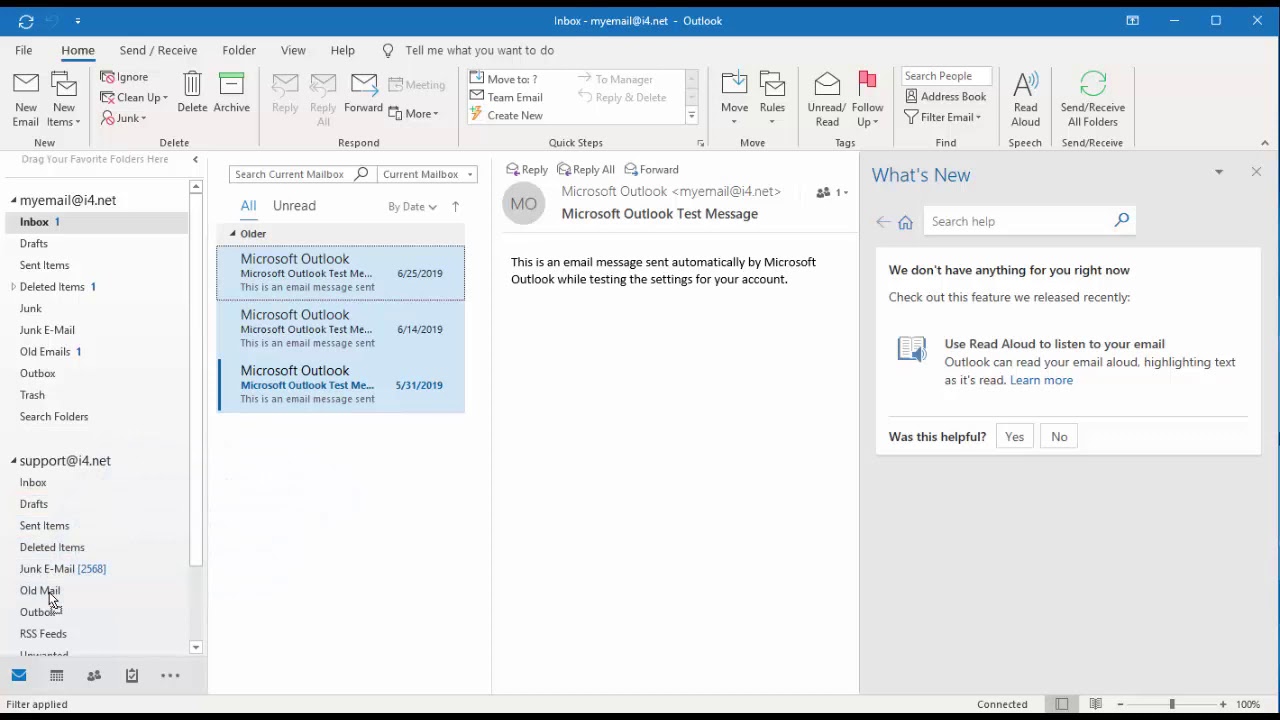Open the RSS Feeds folder
Image resolution: width=1280 pixels, height=720 pixels.
[x=43, y=634]
